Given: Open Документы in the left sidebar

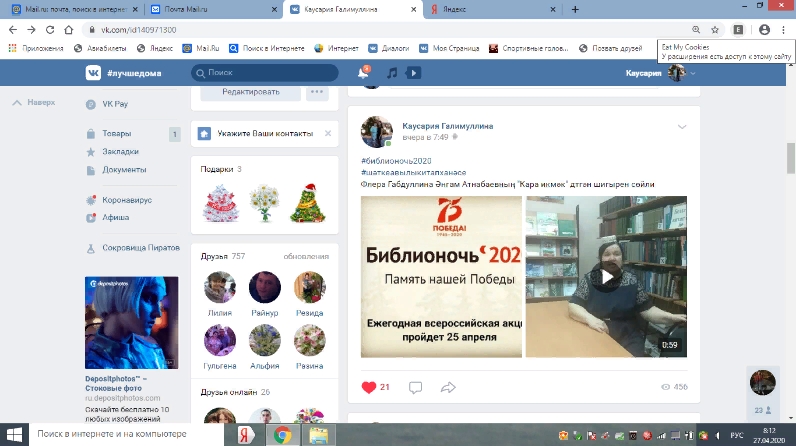Looking at the screenshot, I should (124, 170).
